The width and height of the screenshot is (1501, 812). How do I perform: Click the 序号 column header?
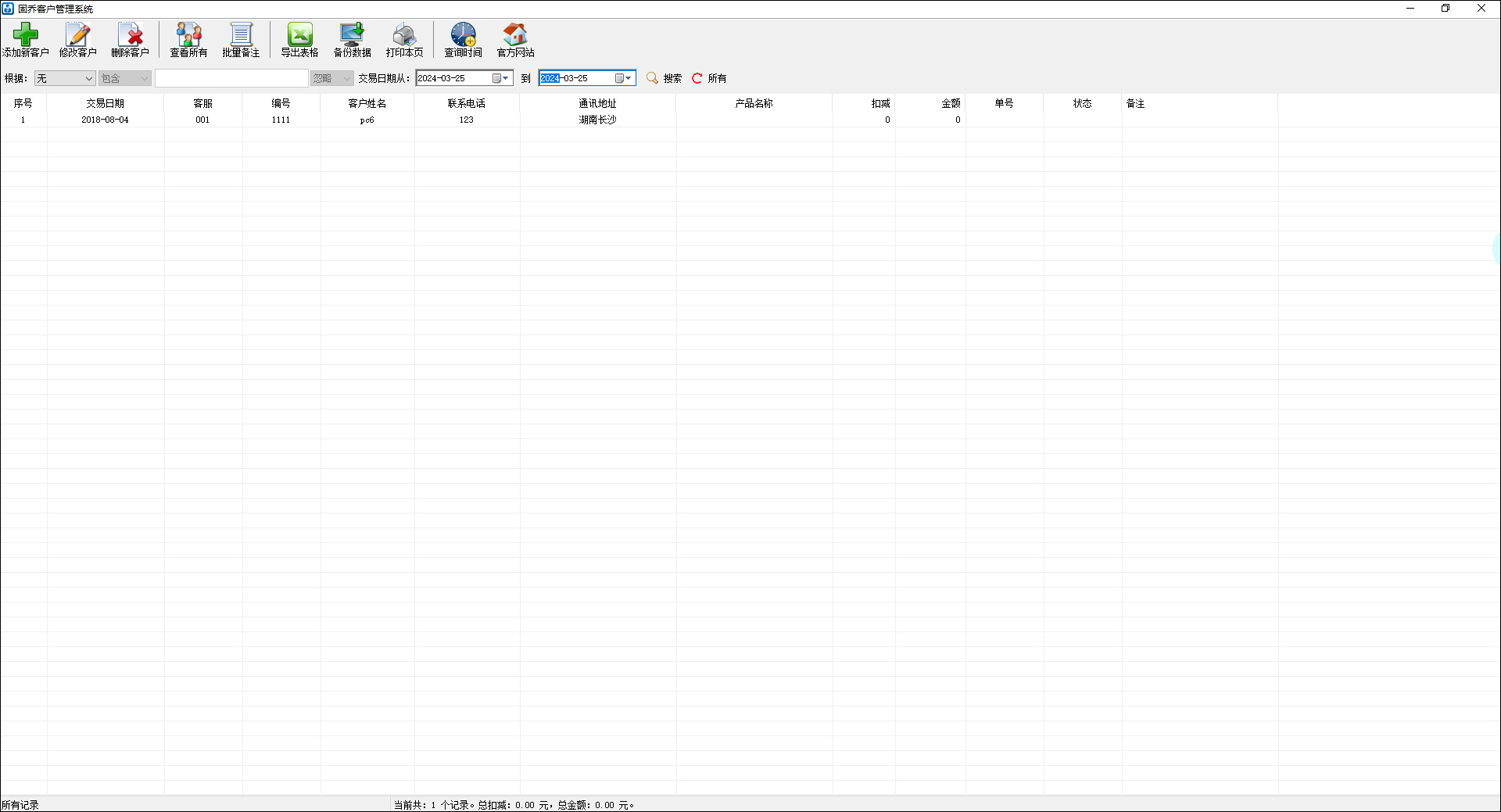(x=23, y=103)
